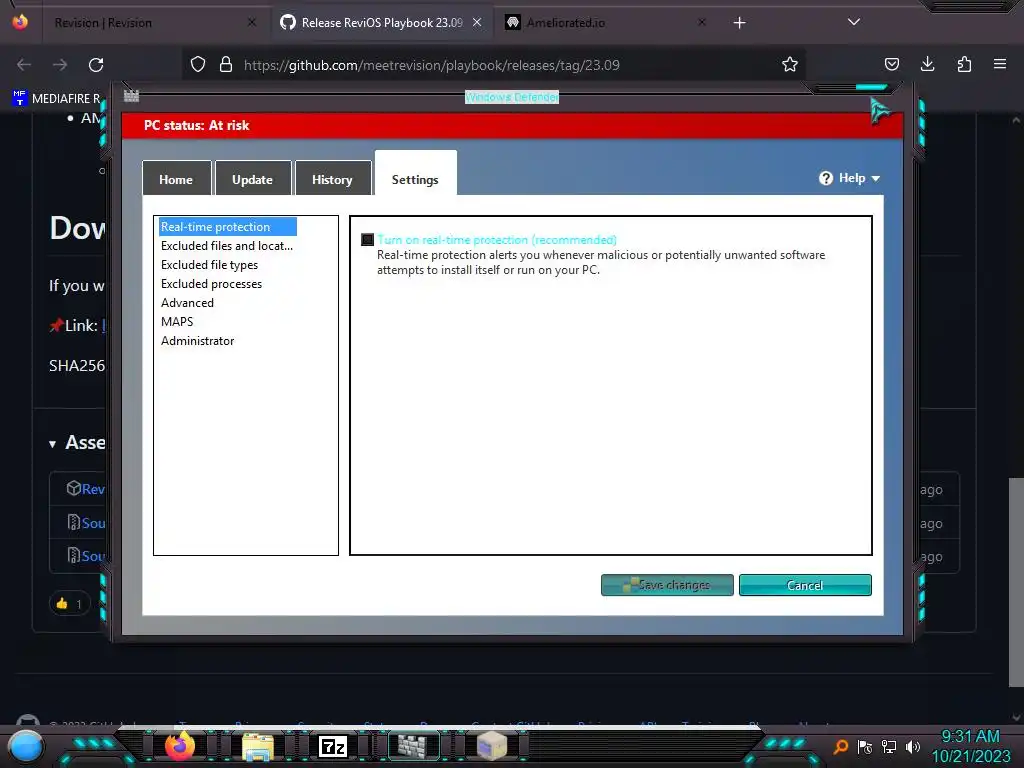Image resolution: width=1024 pixels, height=768 pixels.
Task: Reload the current GitHub page
Action: pyautogui.click(x=96, y=65)
